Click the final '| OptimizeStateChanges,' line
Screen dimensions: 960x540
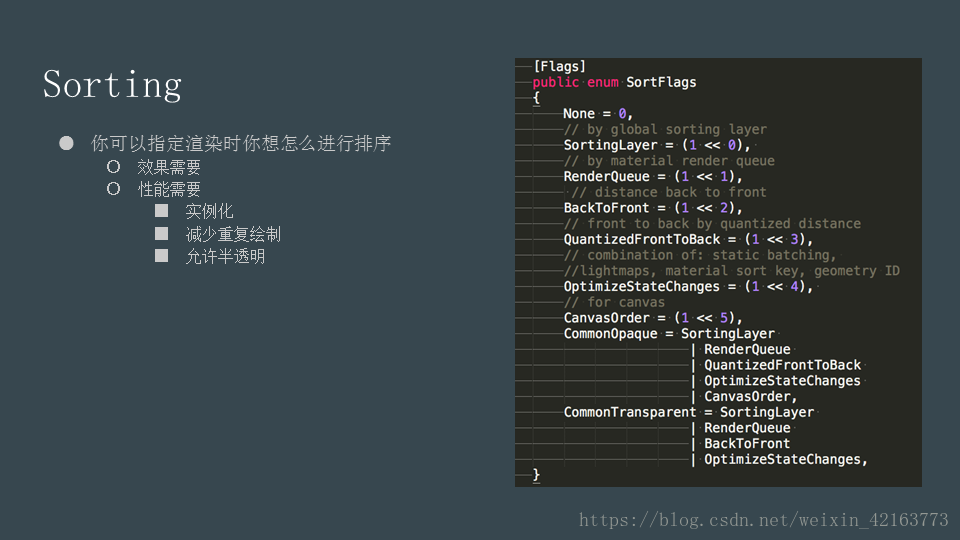pyautogui.click(x=779, y=459)
